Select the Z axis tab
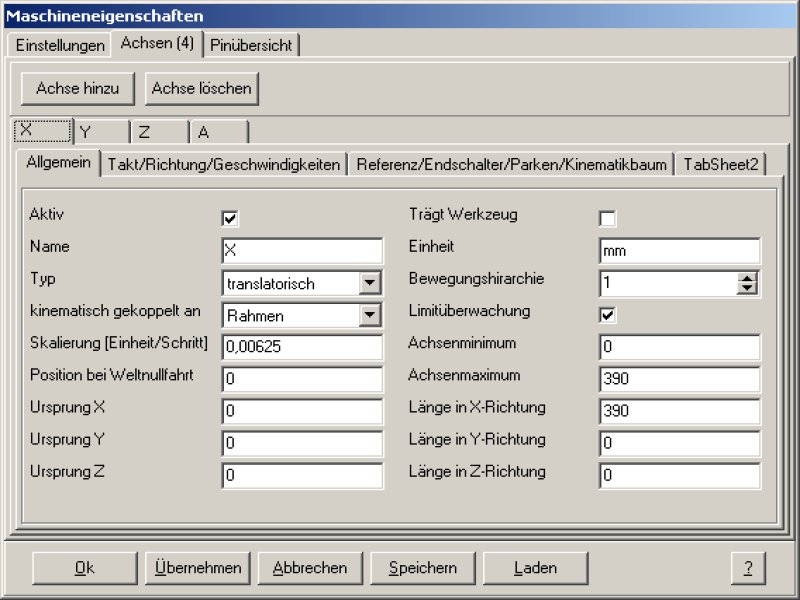 pos(161,132)
